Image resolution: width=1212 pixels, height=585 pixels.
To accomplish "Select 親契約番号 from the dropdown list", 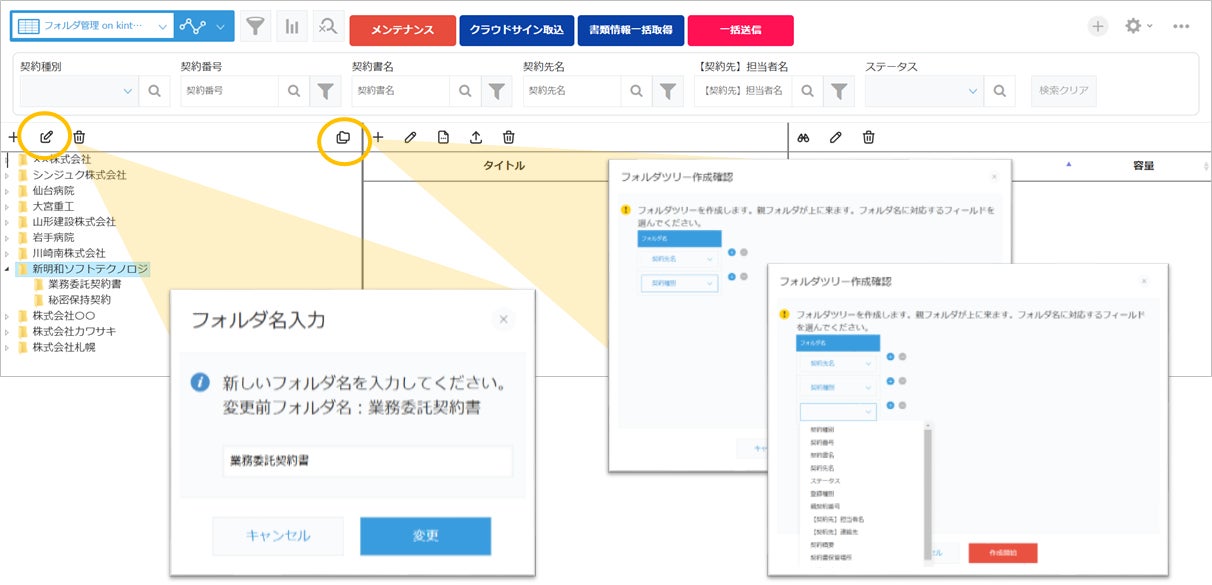I will (827, 507).
